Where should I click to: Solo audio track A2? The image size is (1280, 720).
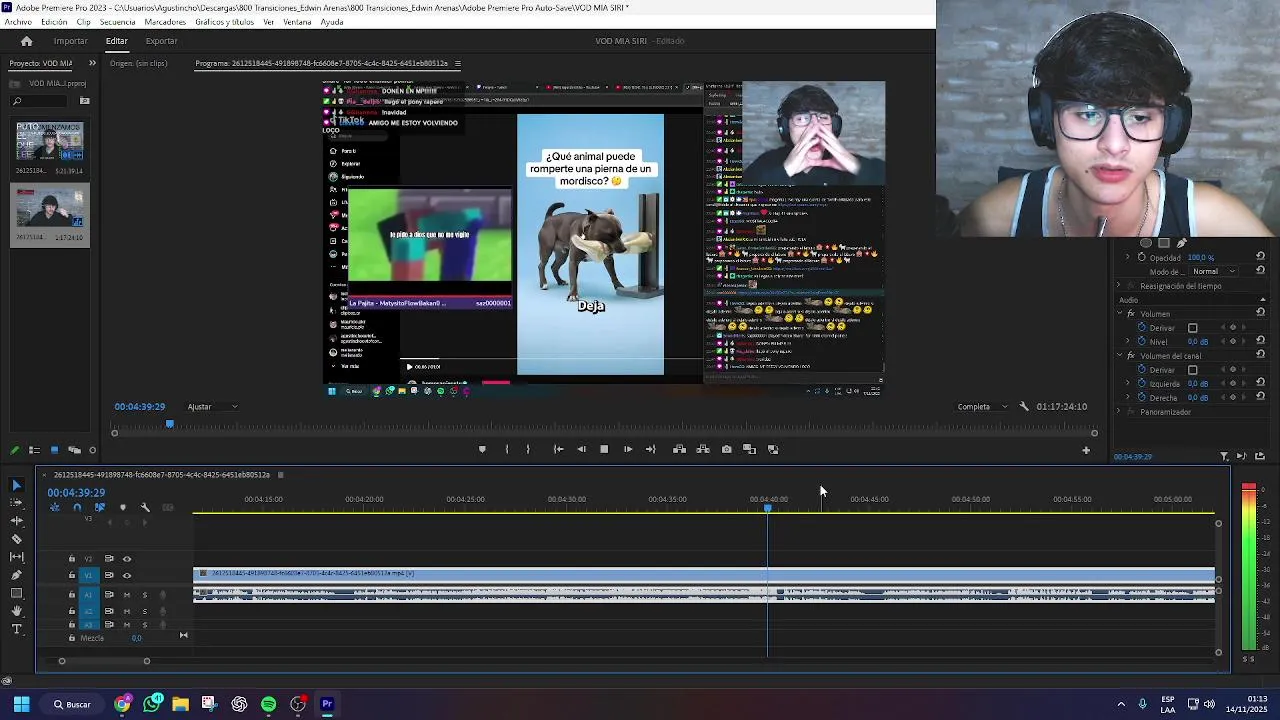(144, 611)
